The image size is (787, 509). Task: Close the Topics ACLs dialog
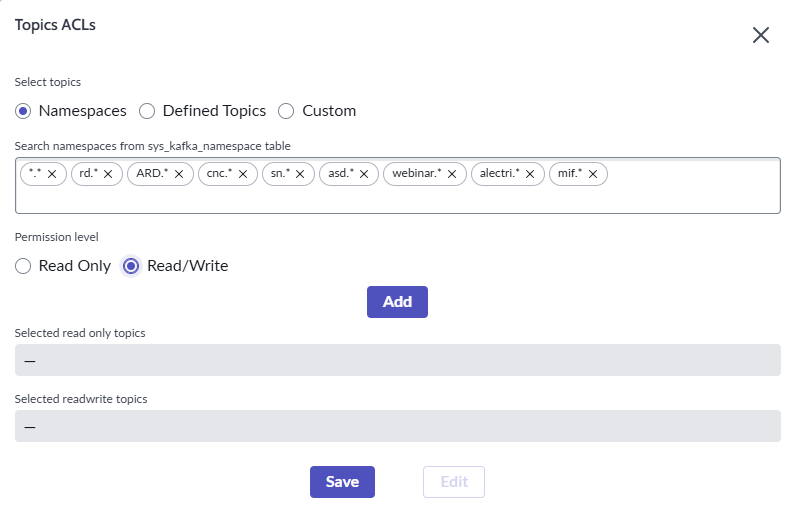[760, 35]
